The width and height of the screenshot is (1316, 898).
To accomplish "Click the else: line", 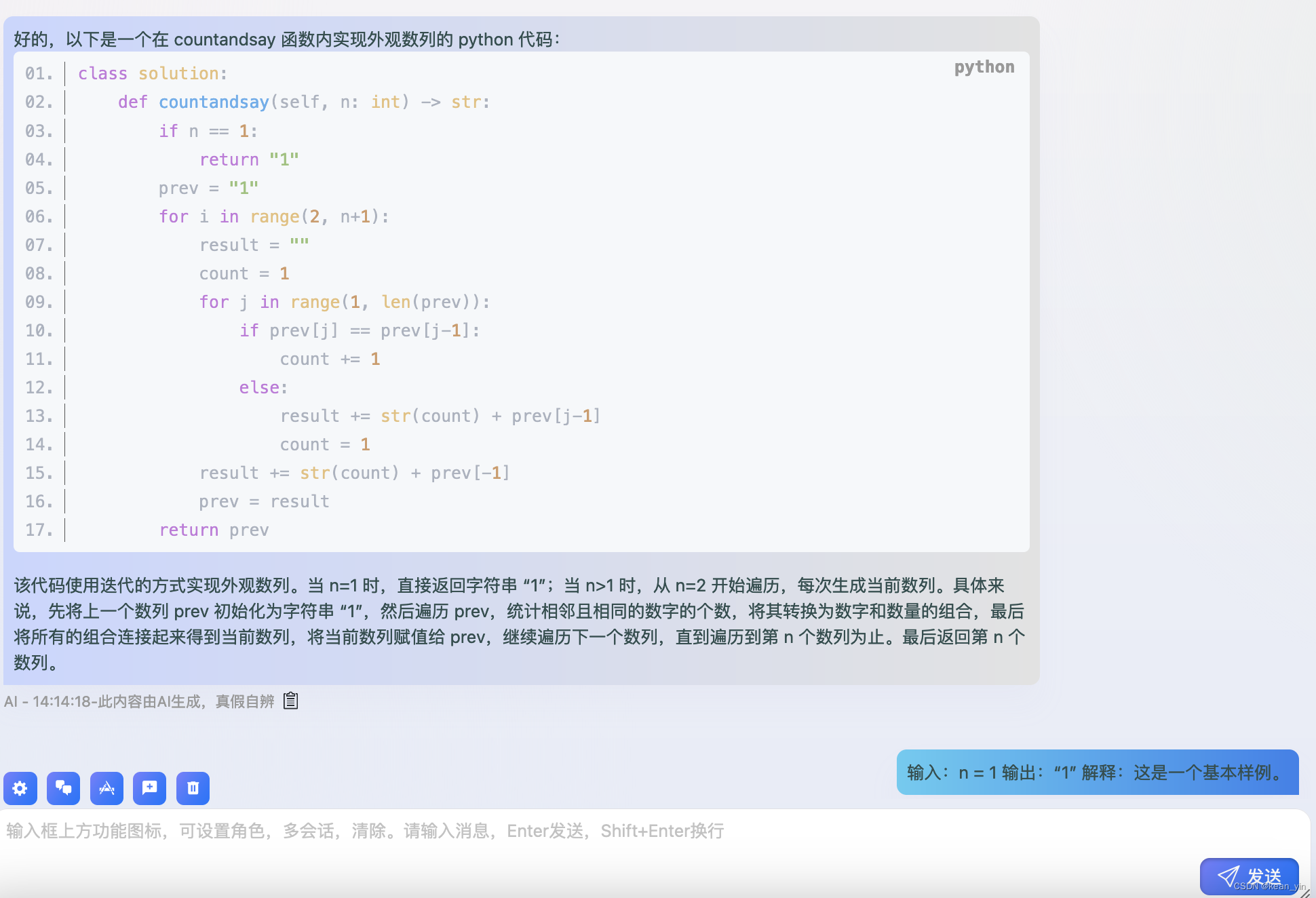I will pyautogui.click(x=264, y=387).
